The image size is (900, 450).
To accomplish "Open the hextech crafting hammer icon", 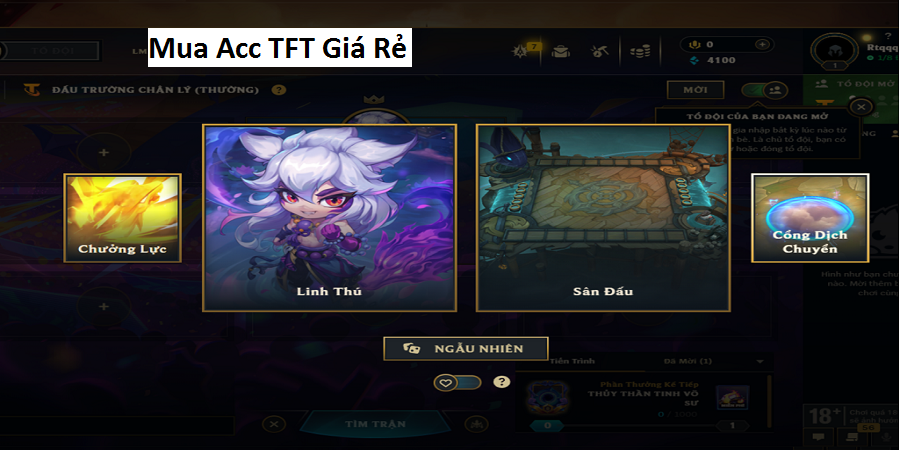I will pyautogui.click(x=600, y=52).
